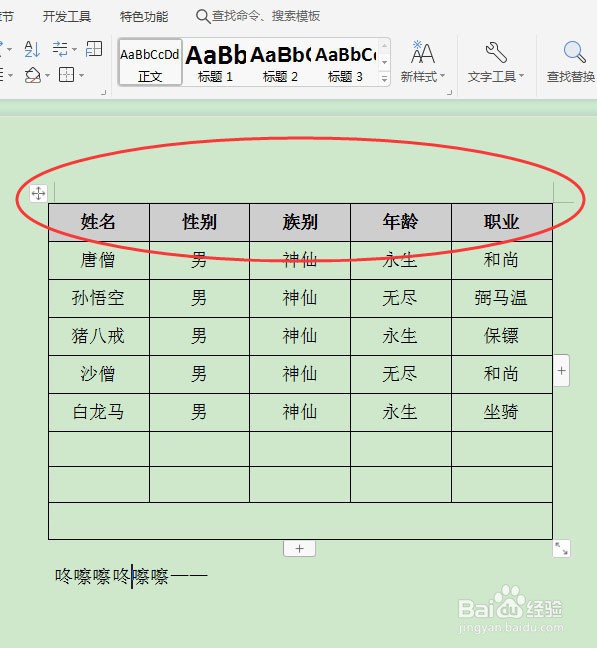Open the 新样式 new style button
This screenshot has height=648, width=597.
(x=423, y=62)
